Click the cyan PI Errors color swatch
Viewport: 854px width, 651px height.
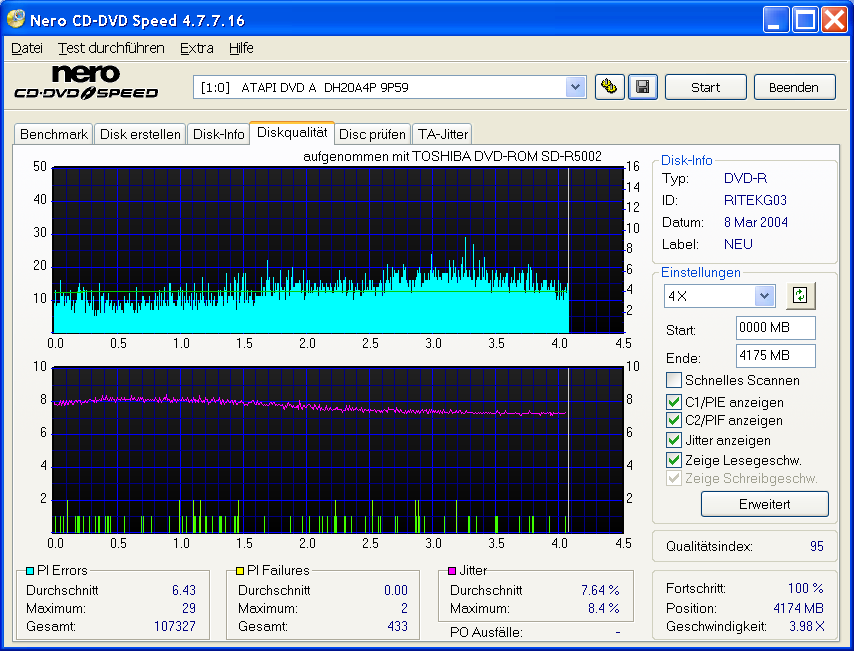(x=29, y=571)
